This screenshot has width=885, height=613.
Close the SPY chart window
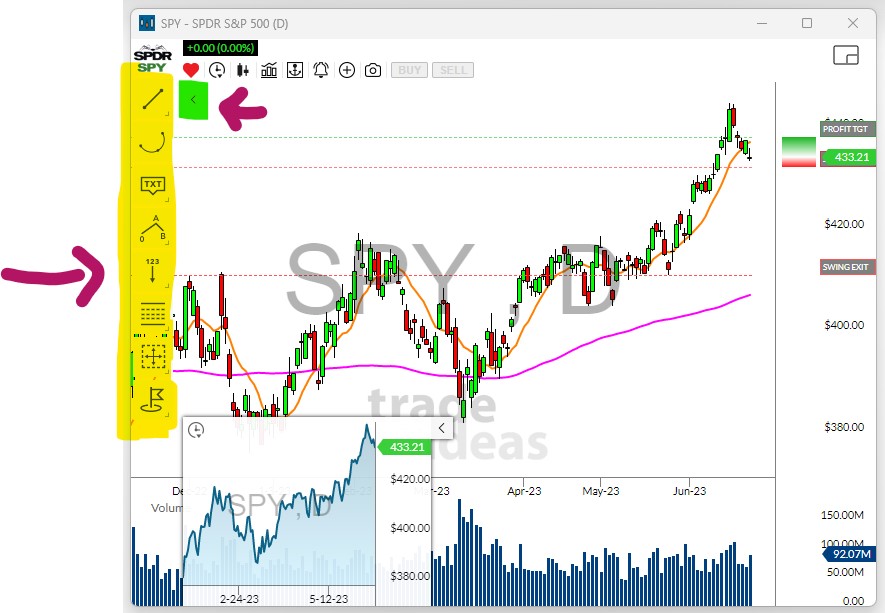[x=853, y=23]
